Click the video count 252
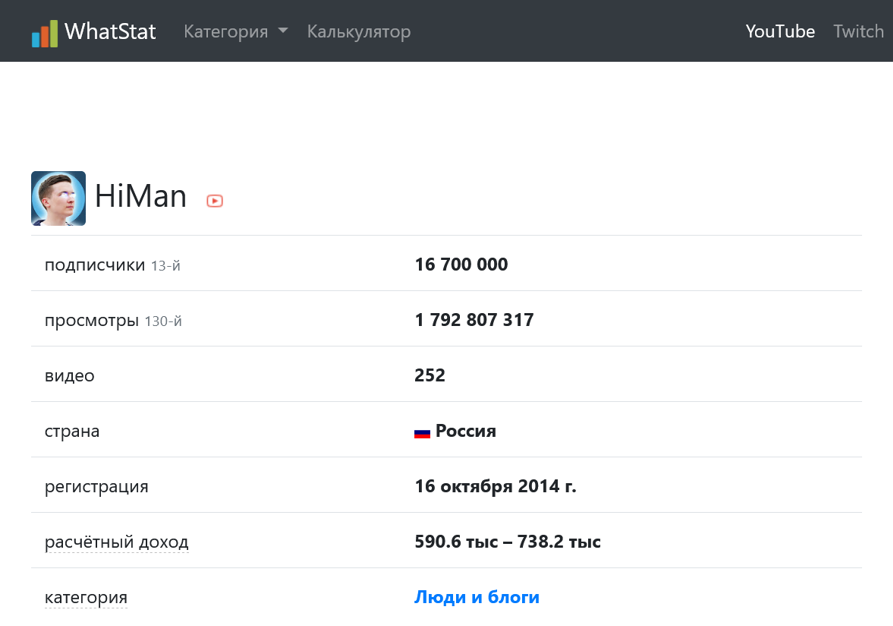The image size is (893, 626). tap(430, 376)
